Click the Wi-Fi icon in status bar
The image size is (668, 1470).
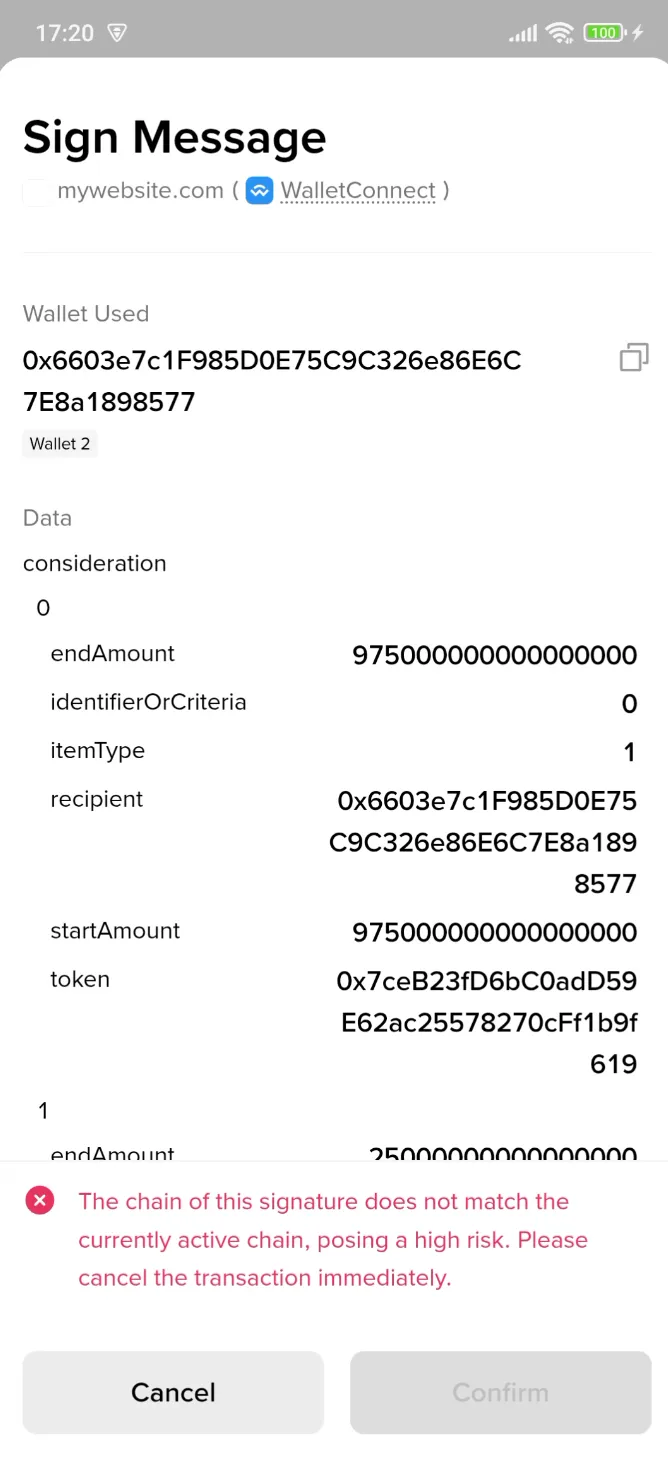[x=560, y=32]
